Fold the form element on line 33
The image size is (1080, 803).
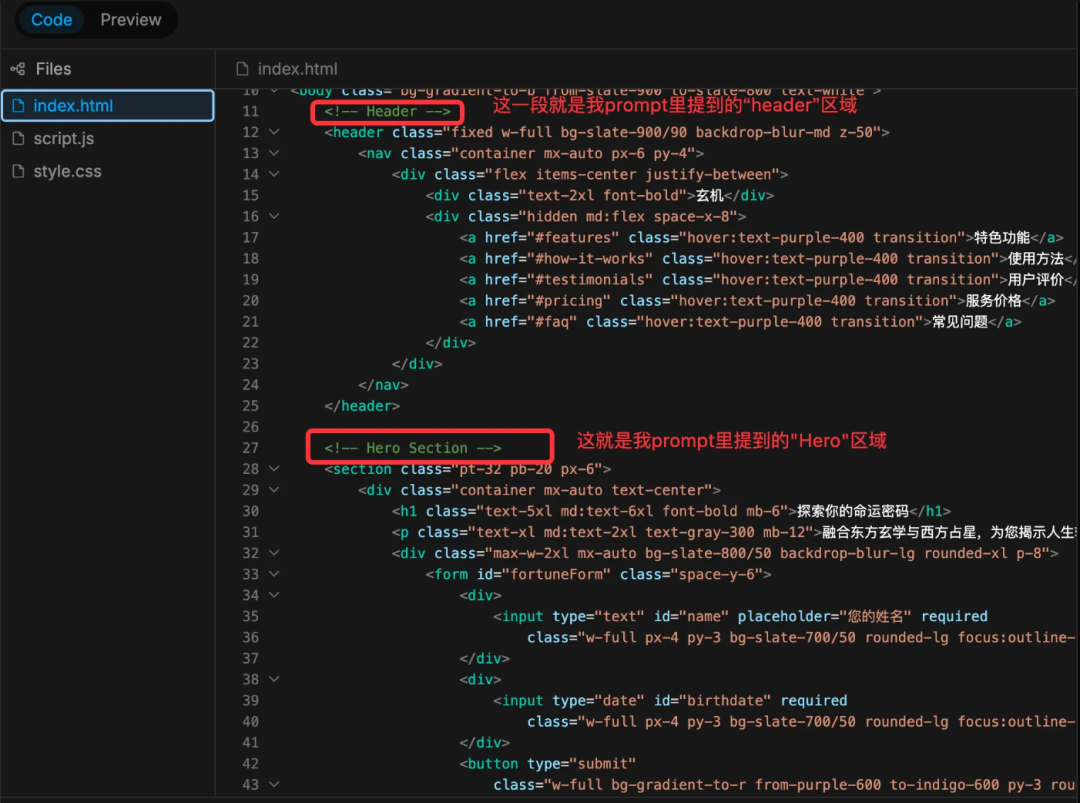click(x=274, y=574)
